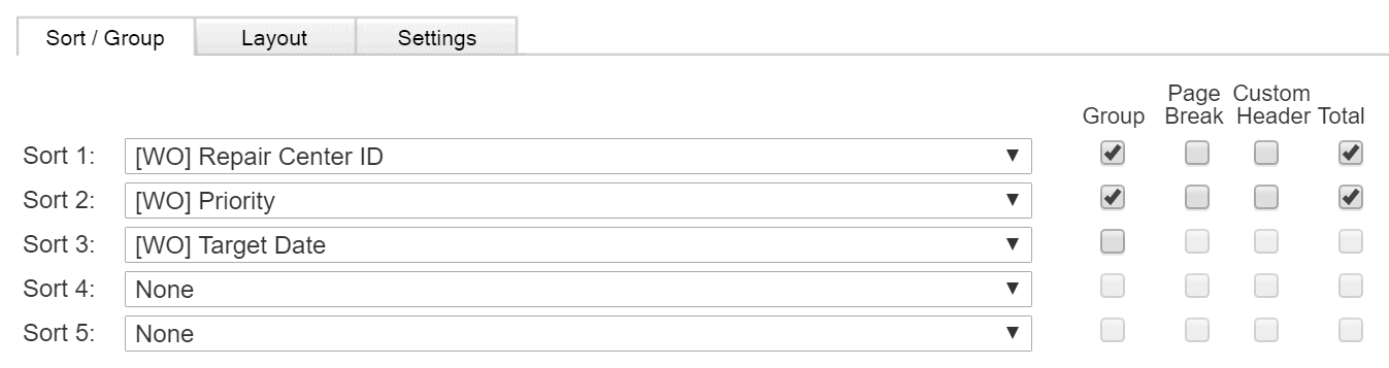The width and height of the screenshot is (1389, 368).
Task: Switch to the Layout tab
Action: click(273, 37)
